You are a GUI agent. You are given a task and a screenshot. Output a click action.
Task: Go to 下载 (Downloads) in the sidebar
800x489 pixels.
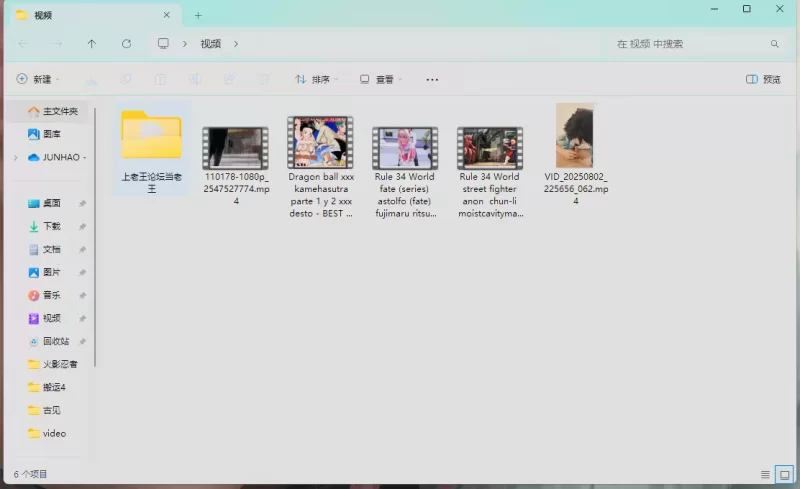[50, 226]
